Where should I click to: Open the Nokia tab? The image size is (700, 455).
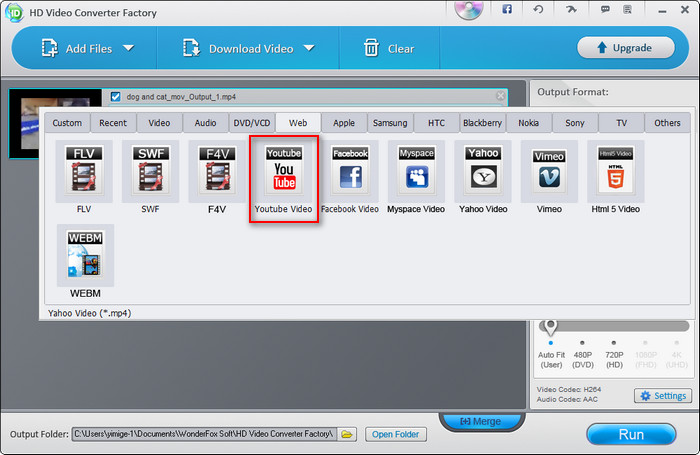pyautogui.click(x=529, y=123)
